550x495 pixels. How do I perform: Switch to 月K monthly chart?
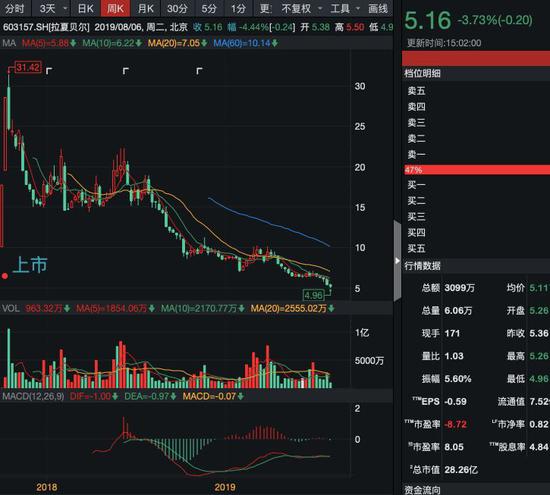[x=146, y=8]
